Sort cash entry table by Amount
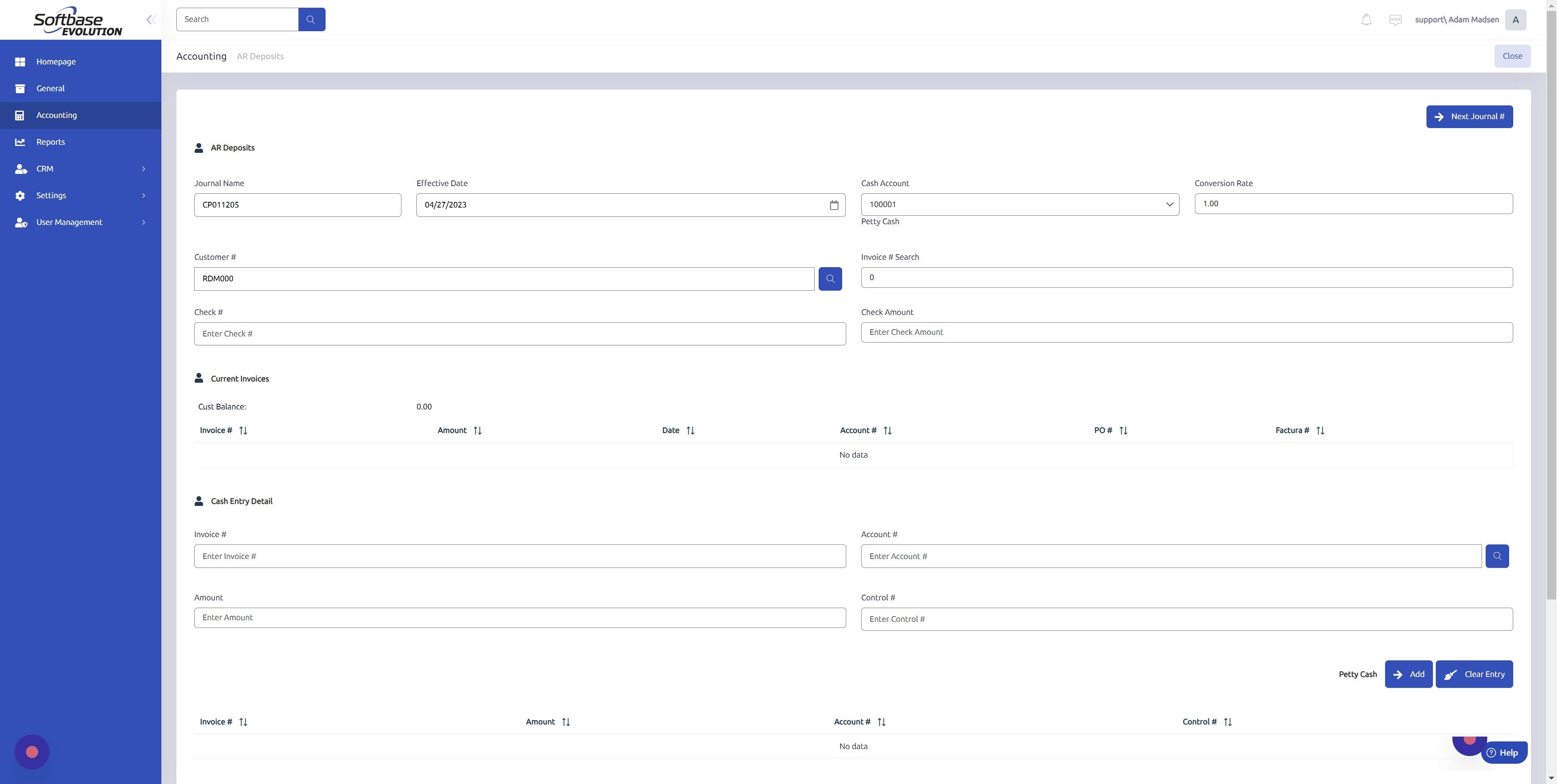The width and height of the screenshot is (1557, 784). click(x=566, y=722)
